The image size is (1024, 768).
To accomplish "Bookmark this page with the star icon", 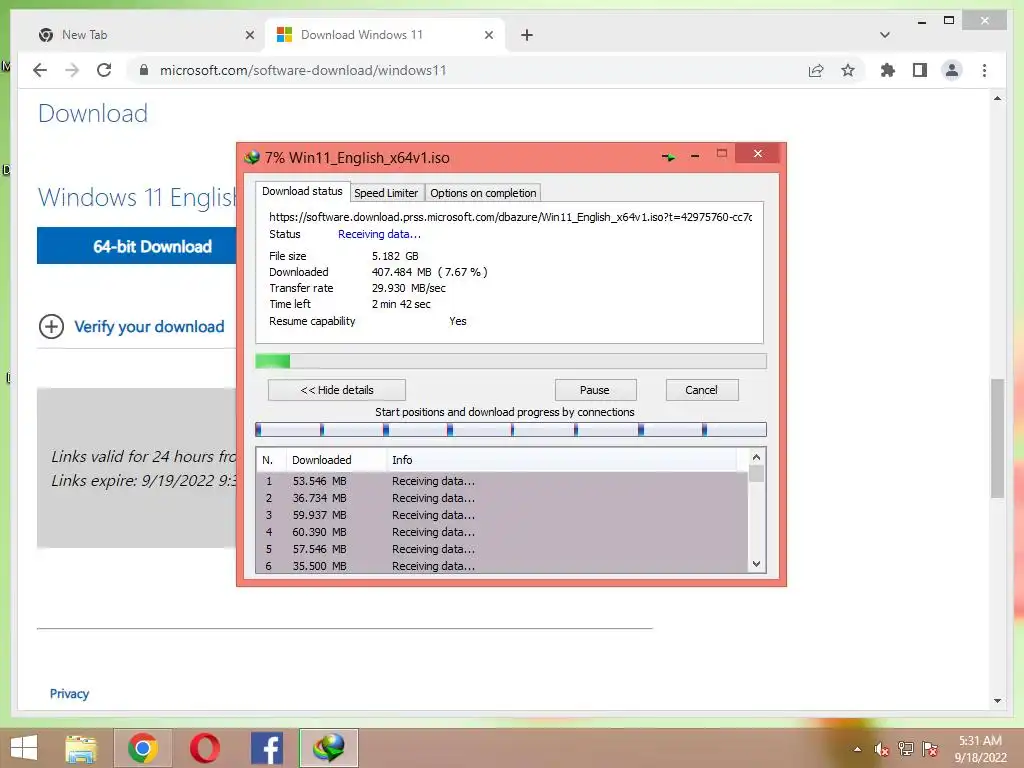I will click(848, 71).
